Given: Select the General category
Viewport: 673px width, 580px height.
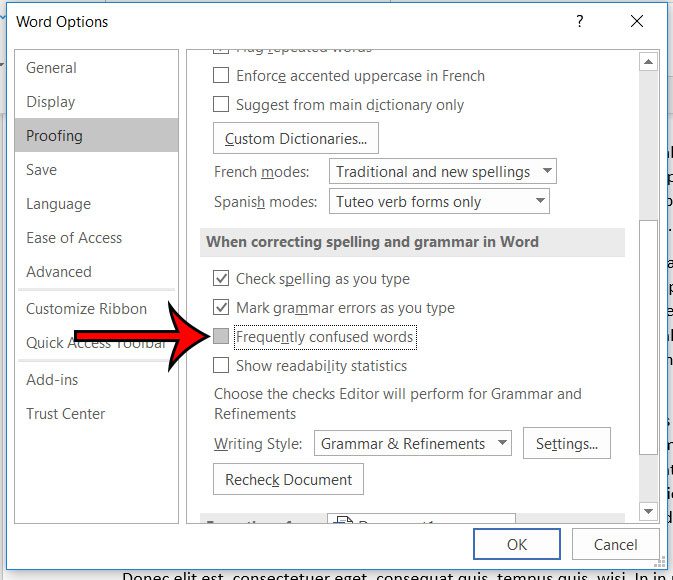Looking at the screenshot, I should (x=96, y=68).
